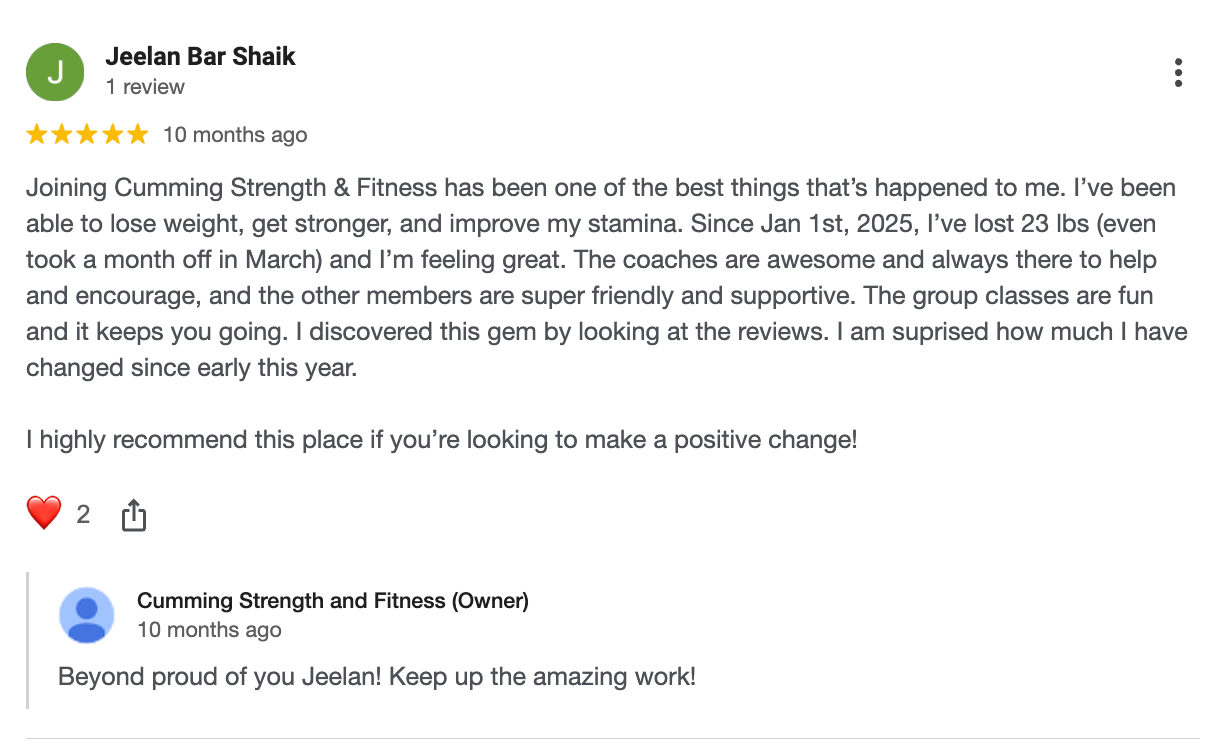
Task: Open Jeelan Bar Shaik's profile name
Action: click(200, 57)
